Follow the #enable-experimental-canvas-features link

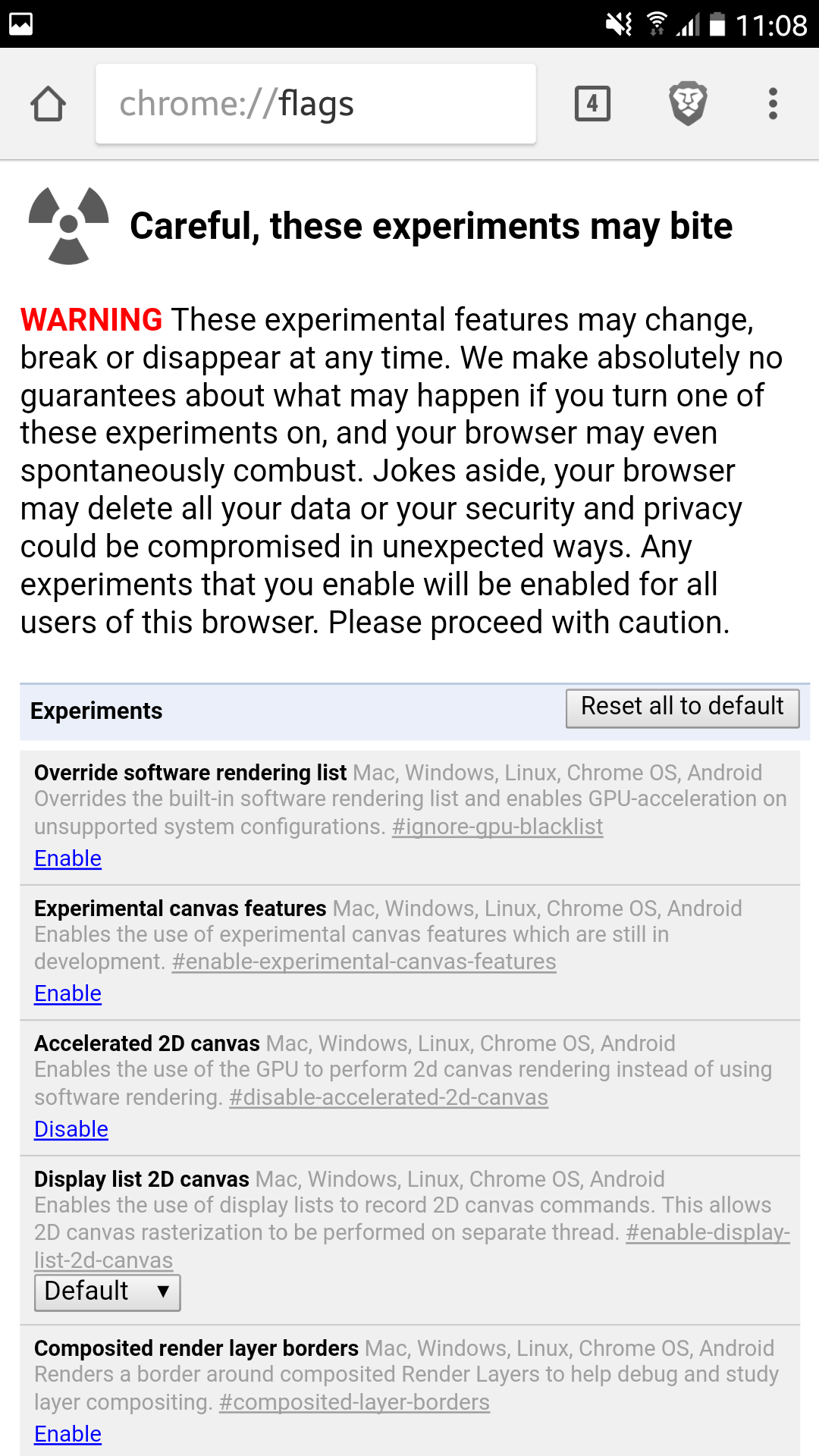coord(364,962)
